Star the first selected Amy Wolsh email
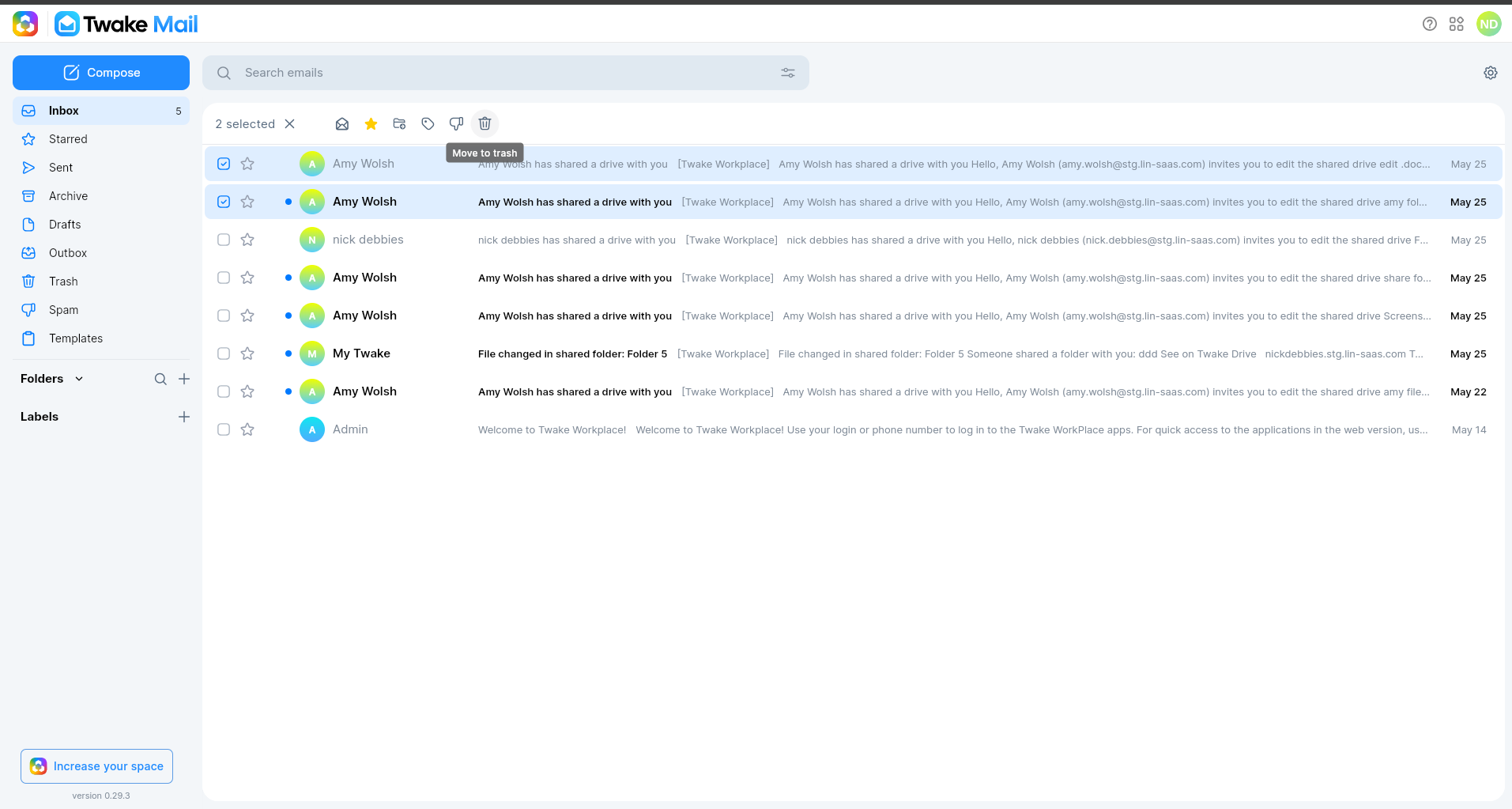 pos(247,164)
